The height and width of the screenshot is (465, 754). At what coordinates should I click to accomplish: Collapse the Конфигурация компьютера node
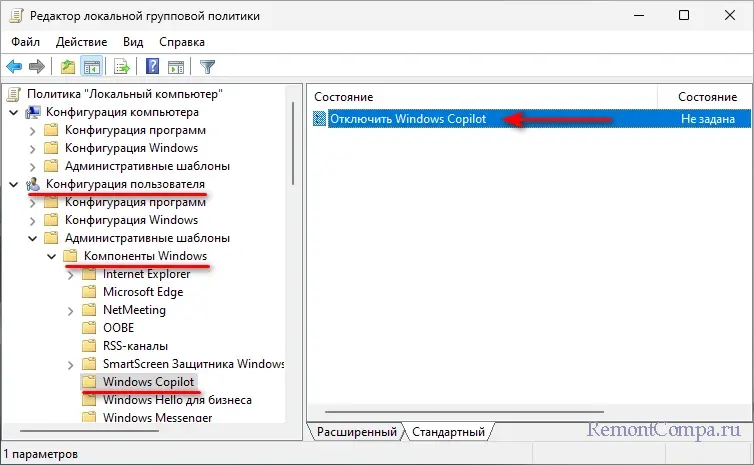point(13,112)
